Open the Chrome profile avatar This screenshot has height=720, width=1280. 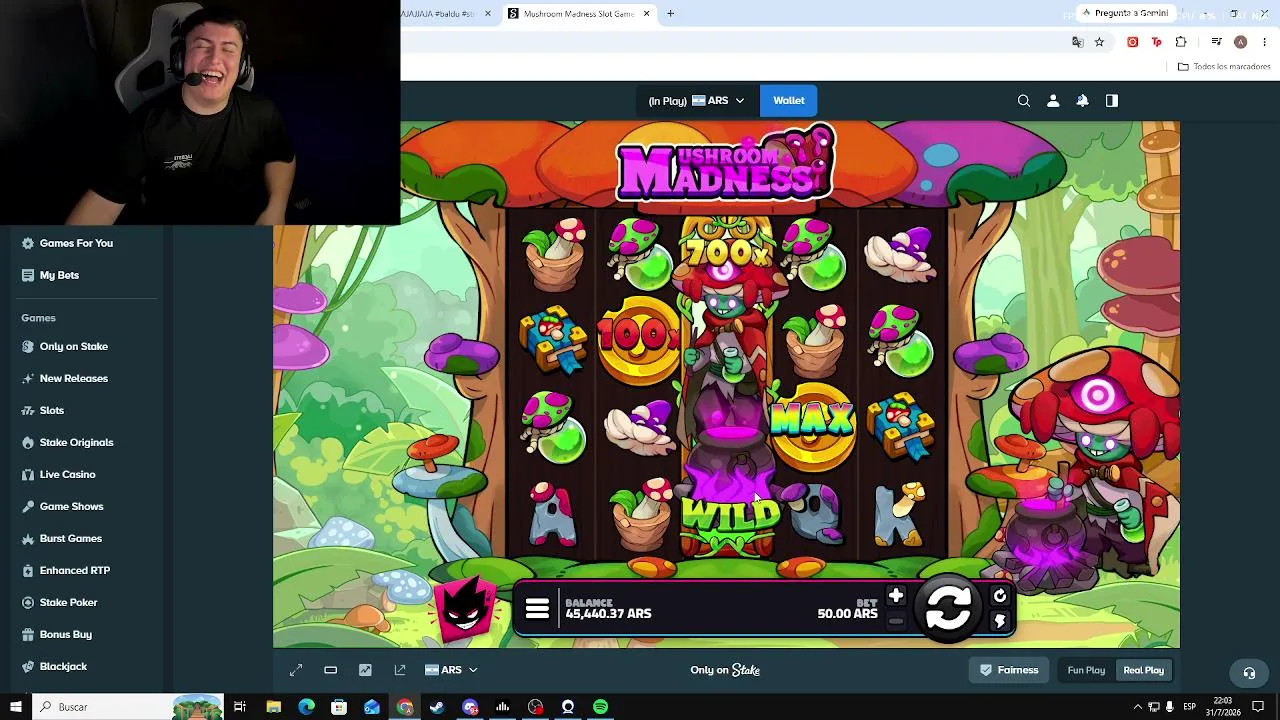click(1240, 42)
